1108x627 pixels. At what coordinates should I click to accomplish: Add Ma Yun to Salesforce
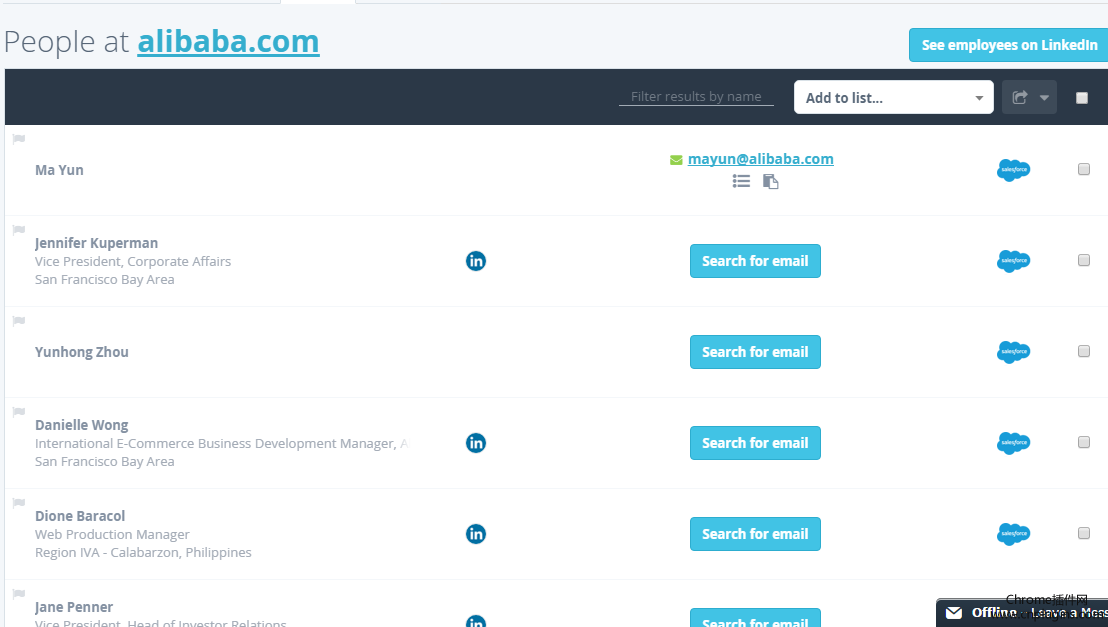[1013, 170]
